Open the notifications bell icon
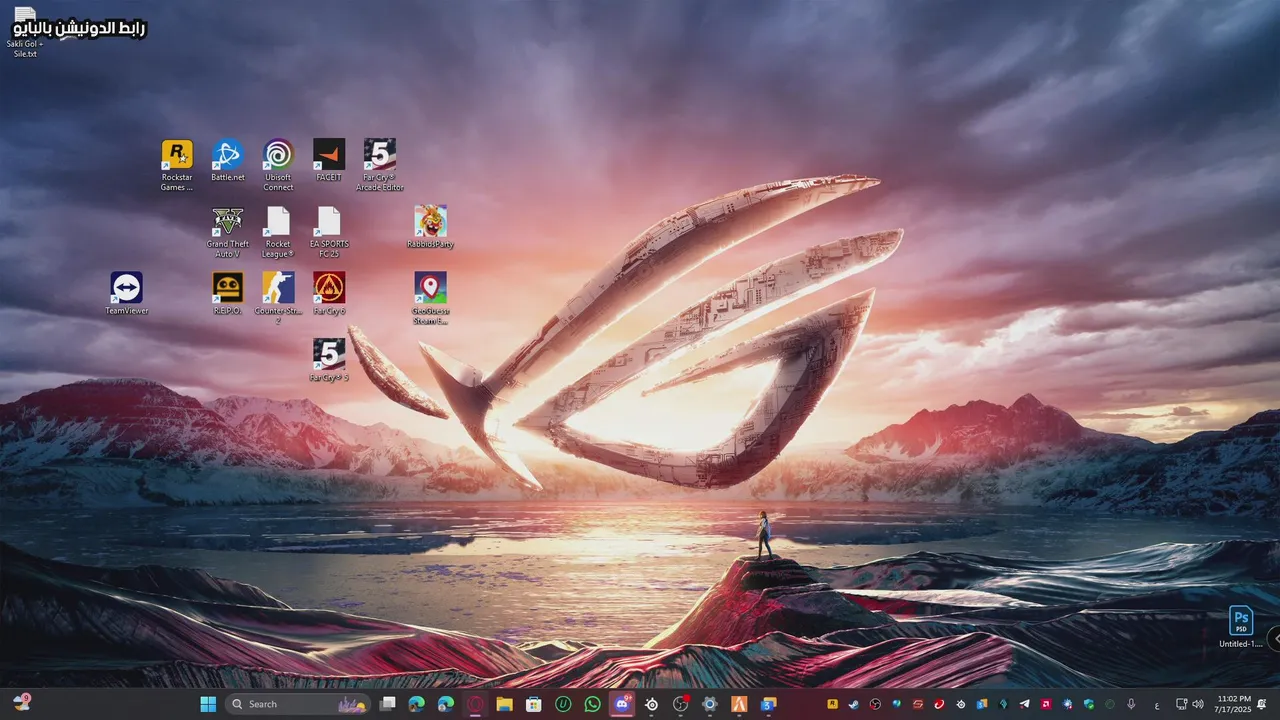Viewport: 1280px width, 720px height. point(1262,704)
